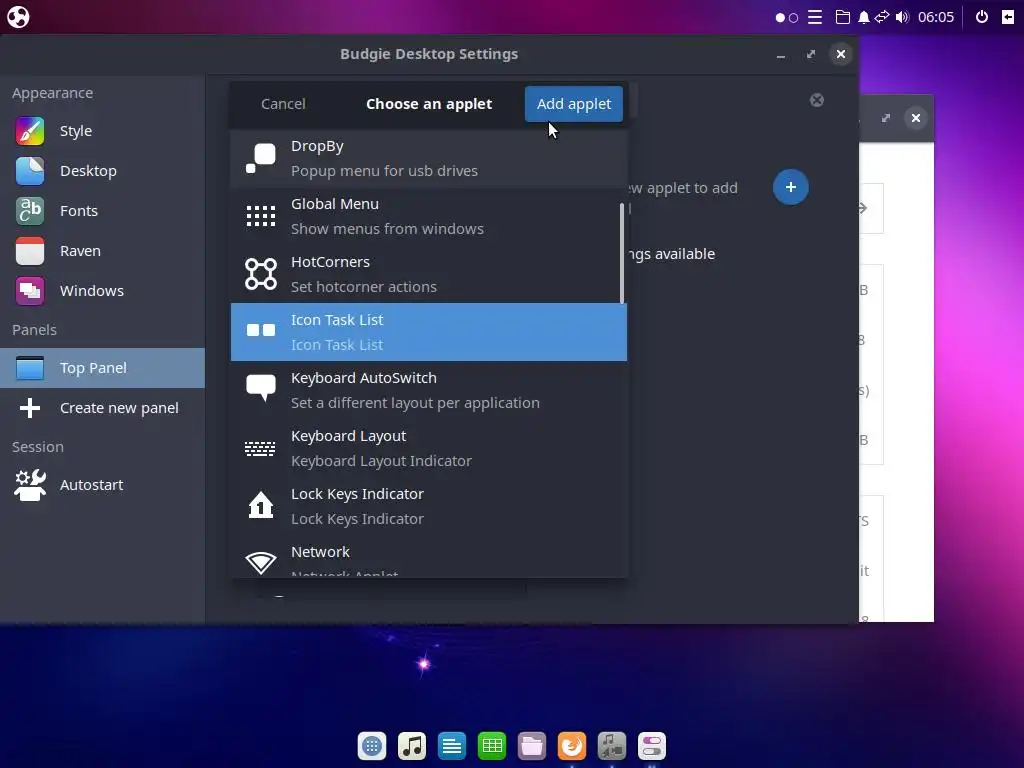Open Desktop settings in sidebar
Screen dimensions: 1024x768
coord(103,171)
